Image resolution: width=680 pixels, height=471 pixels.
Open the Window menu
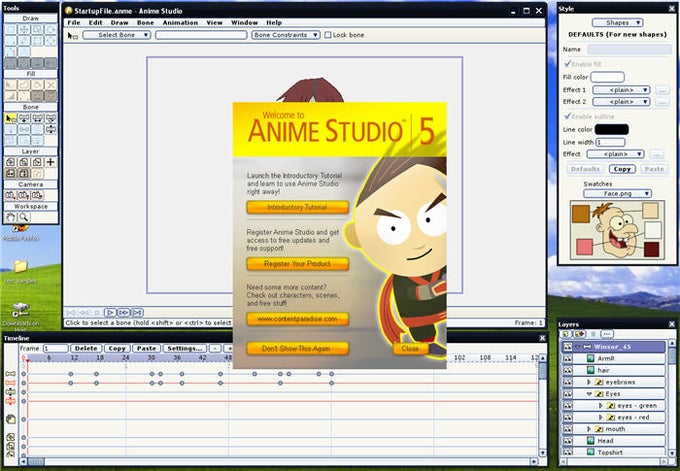(x=244, y=23)
